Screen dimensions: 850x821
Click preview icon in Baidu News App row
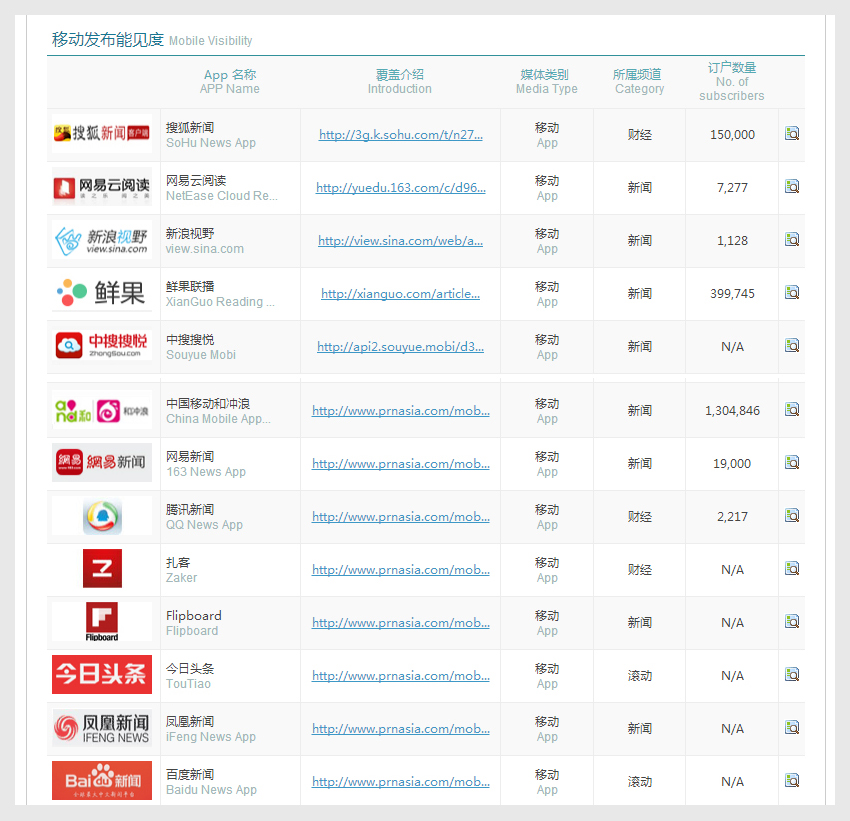tap(792, 780)
